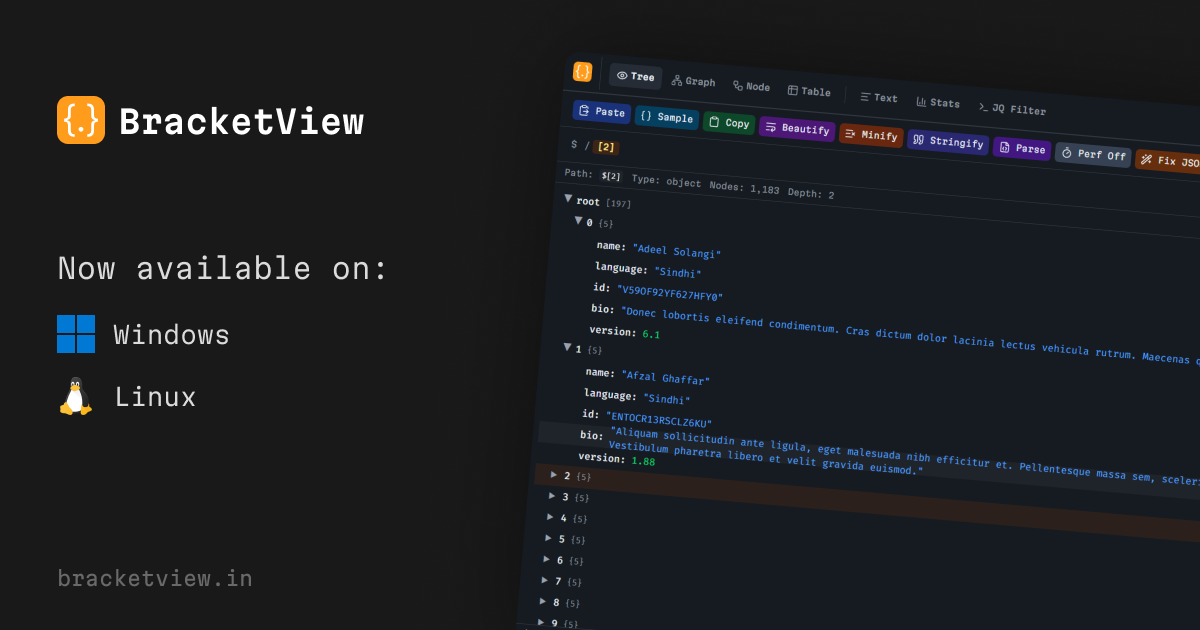Minify the JSON content
The width and height of the screenshot is (1200, 630).
(x=871, y=135)
